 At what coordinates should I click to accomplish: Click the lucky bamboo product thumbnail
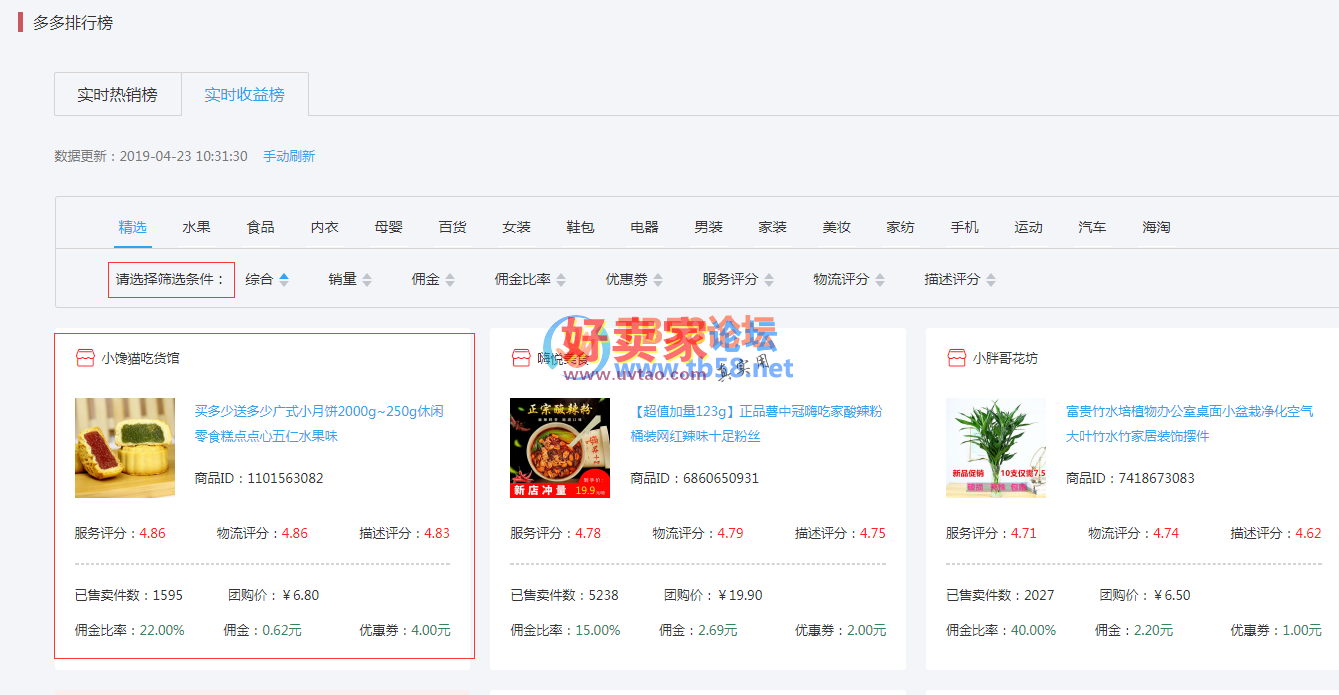(x=995, y=448)
